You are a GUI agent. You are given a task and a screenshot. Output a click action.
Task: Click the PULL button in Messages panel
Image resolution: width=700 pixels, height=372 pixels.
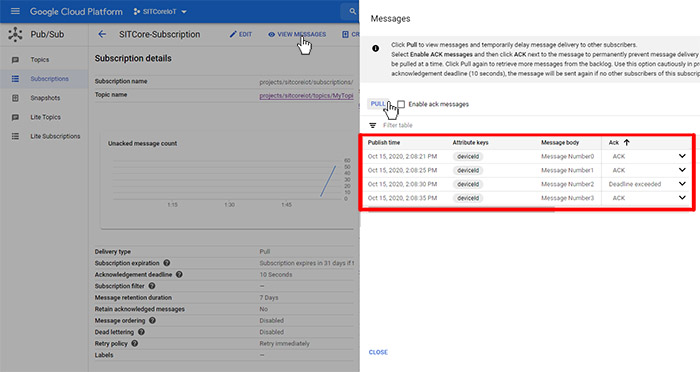(x=378, y=104)
